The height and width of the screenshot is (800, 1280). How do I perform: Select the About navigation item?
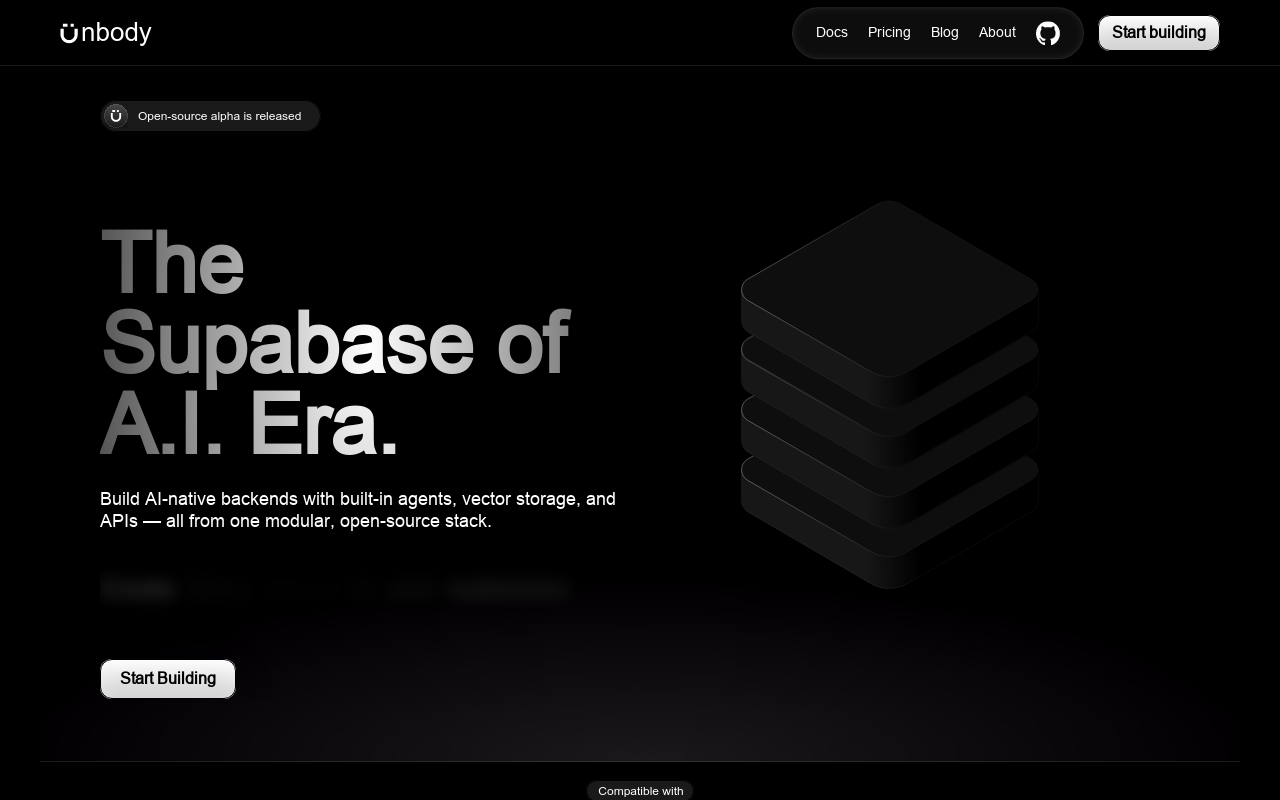tap(997, 32)
